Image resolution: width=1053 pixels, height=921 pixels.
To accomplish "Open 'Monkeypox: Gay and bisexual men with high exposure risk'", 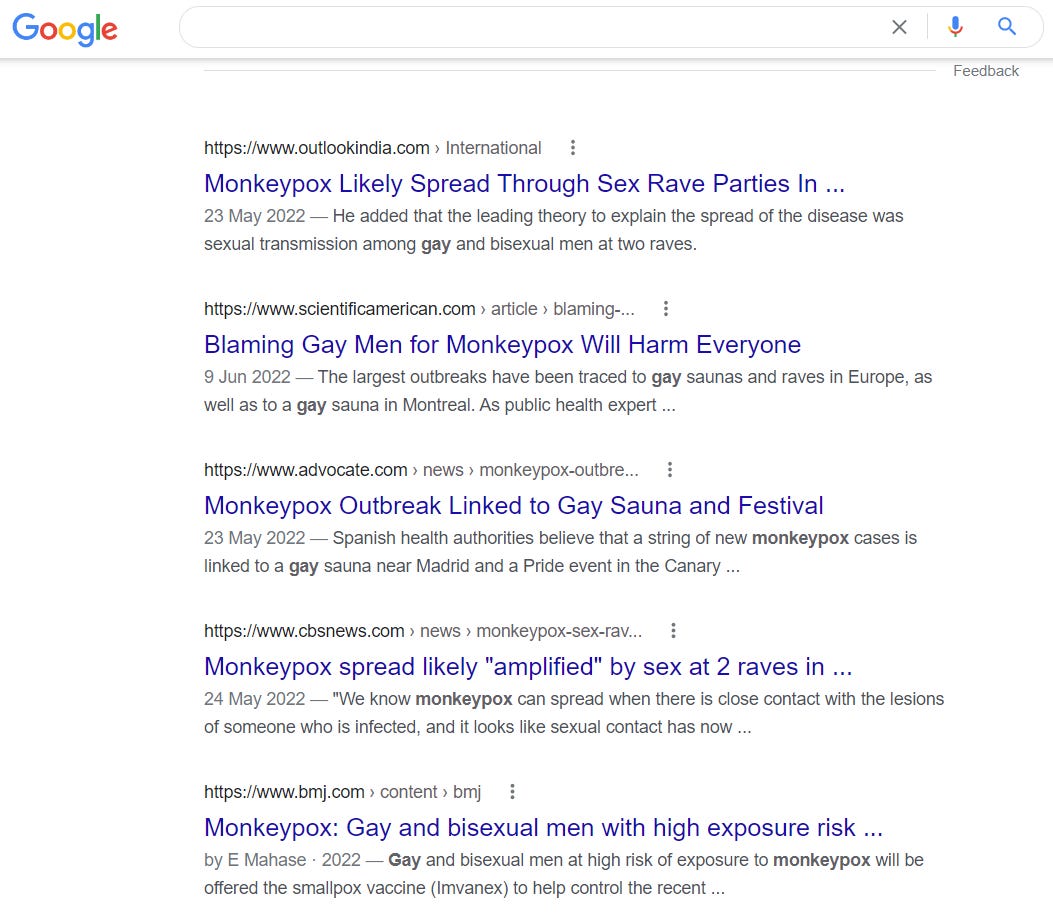I will point(543,828).
